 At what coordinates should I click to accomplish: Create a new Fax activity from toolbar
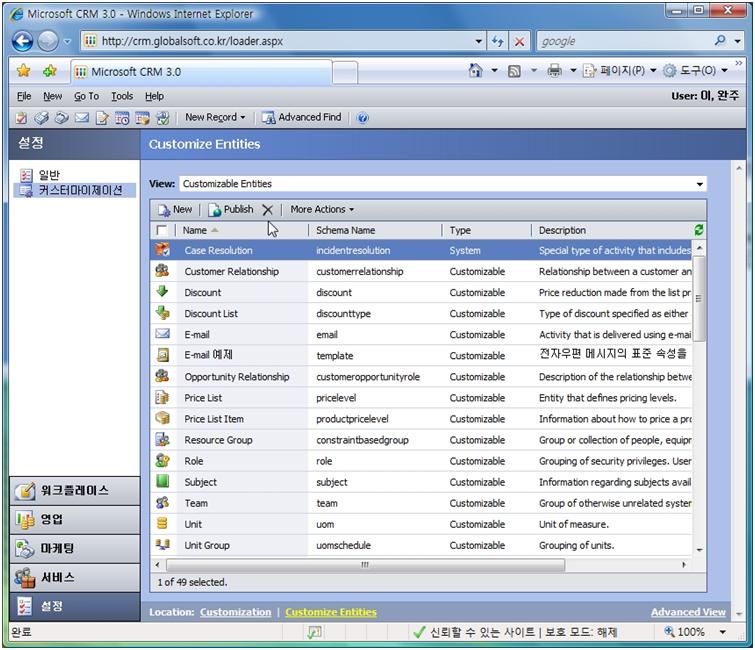coord(41,117)
